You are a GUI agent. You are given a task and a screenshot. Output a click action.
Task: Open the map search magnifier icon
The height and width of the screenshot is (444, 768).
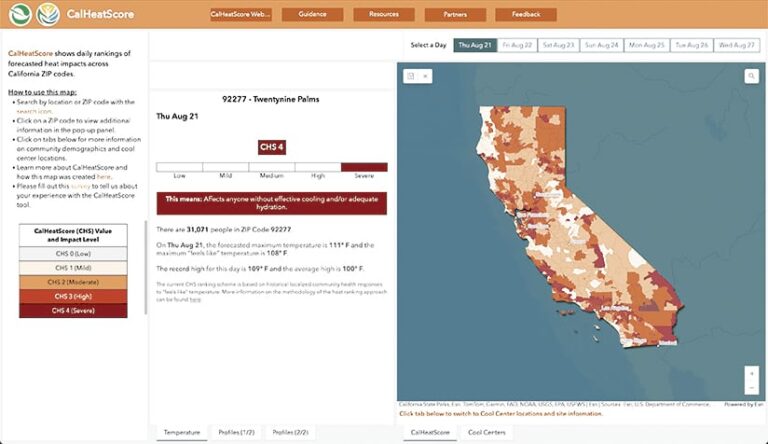tap(751, 76)
